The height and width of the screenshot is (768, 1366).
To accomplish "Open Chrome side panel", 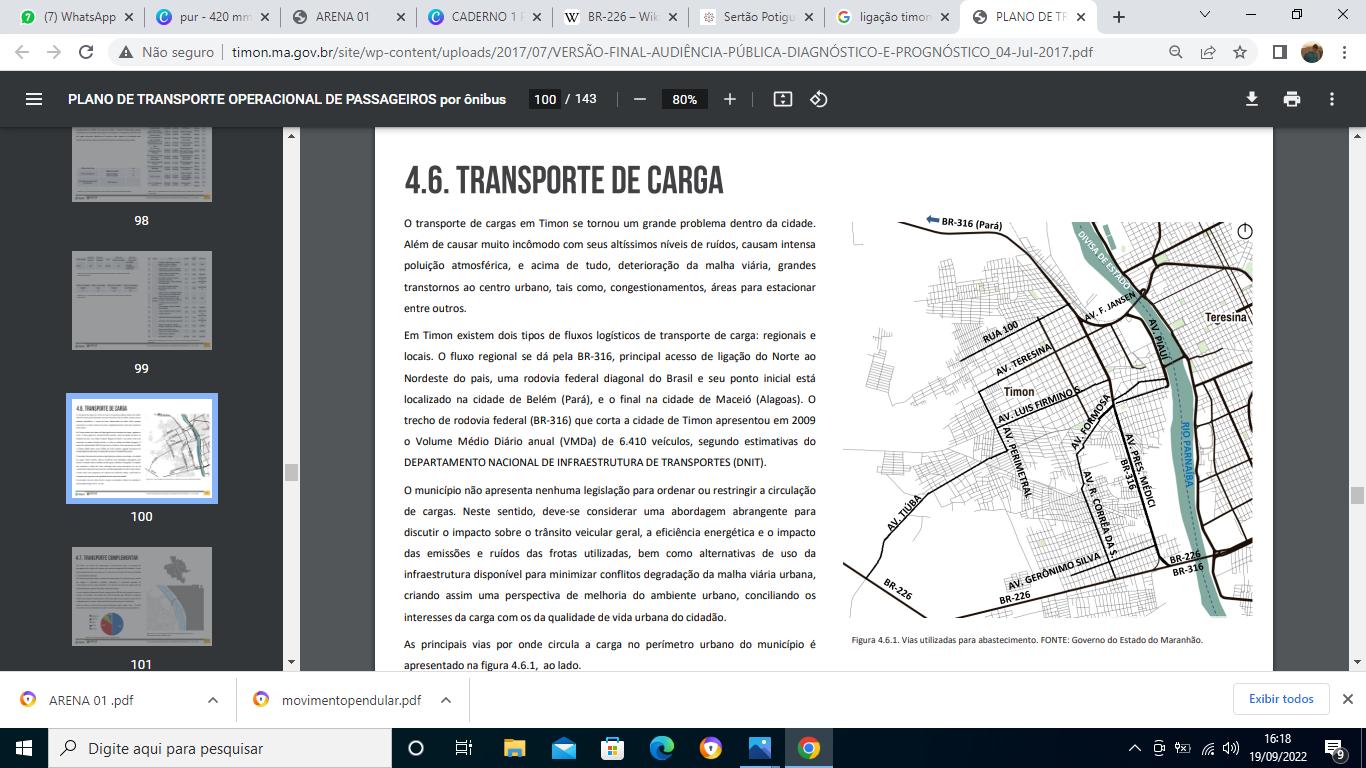I will tap(1279, 52).
